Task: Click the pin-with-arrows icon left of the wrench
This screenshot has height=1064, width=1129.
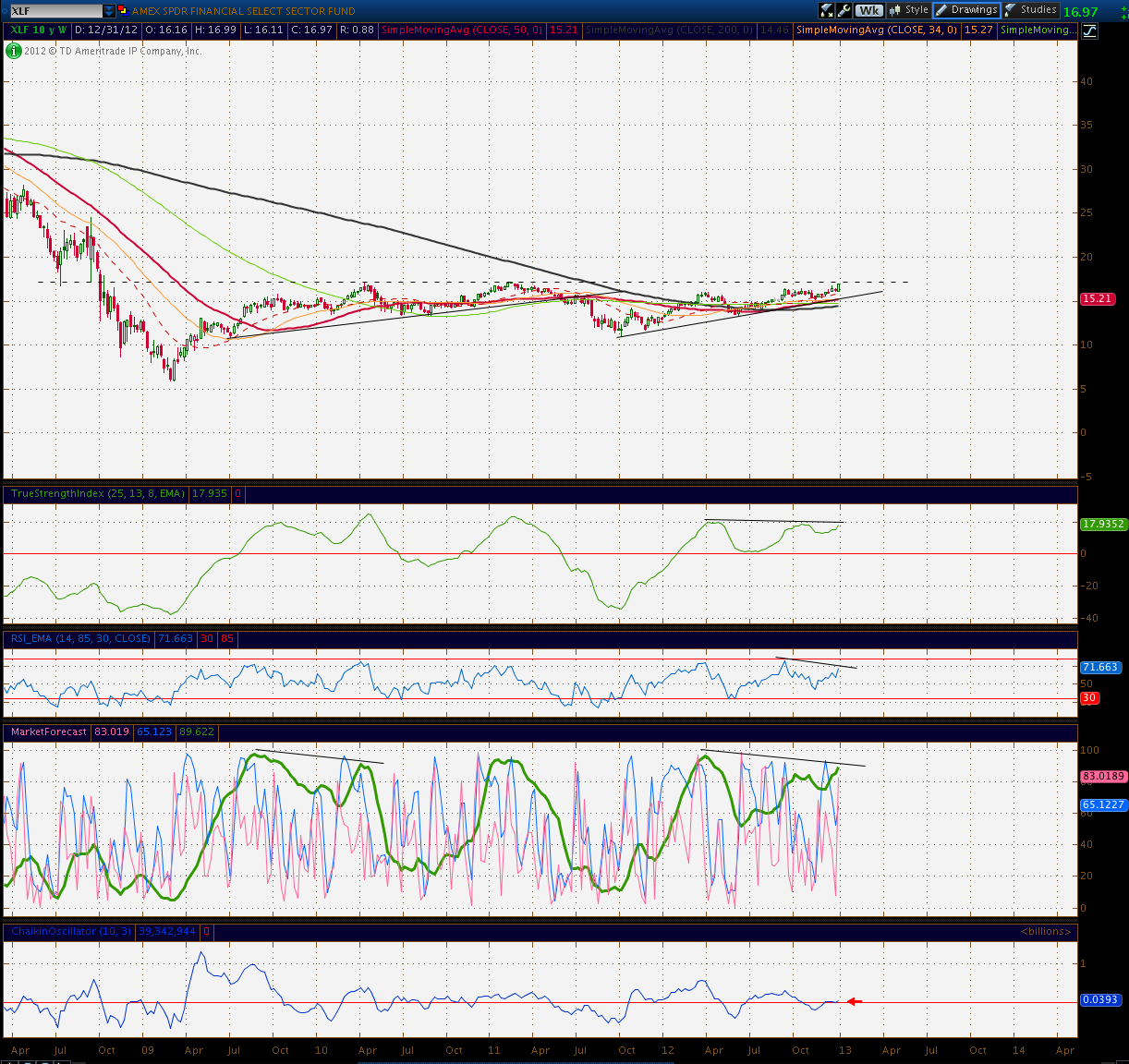Action: (827, 10)
